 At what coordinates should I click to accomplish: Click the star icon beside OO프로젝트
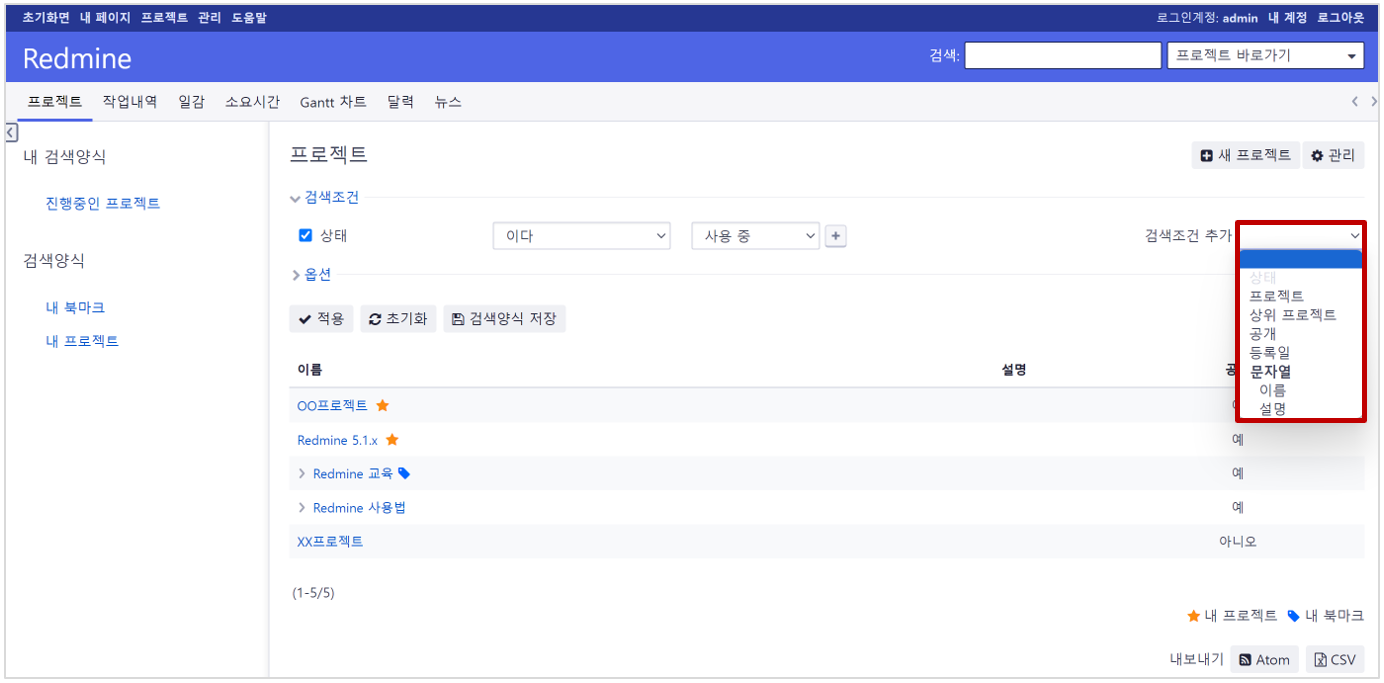(382, 406)
